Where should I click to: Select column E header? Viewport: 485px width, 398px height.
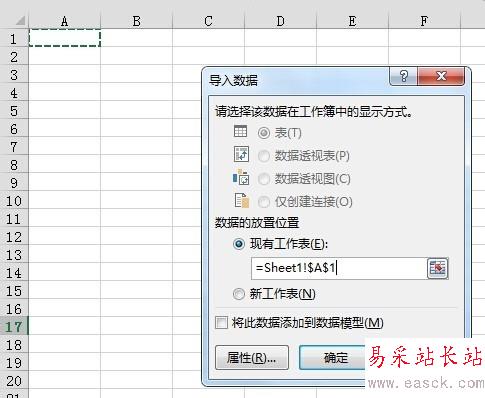coord(352,21)
